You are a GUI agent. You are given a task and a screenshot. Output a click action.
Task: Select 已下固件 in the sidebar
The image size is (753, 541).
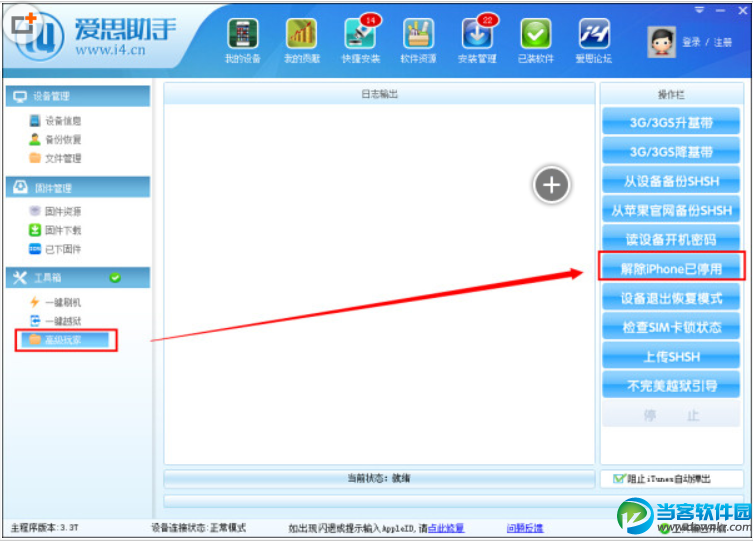coord(55,249)
